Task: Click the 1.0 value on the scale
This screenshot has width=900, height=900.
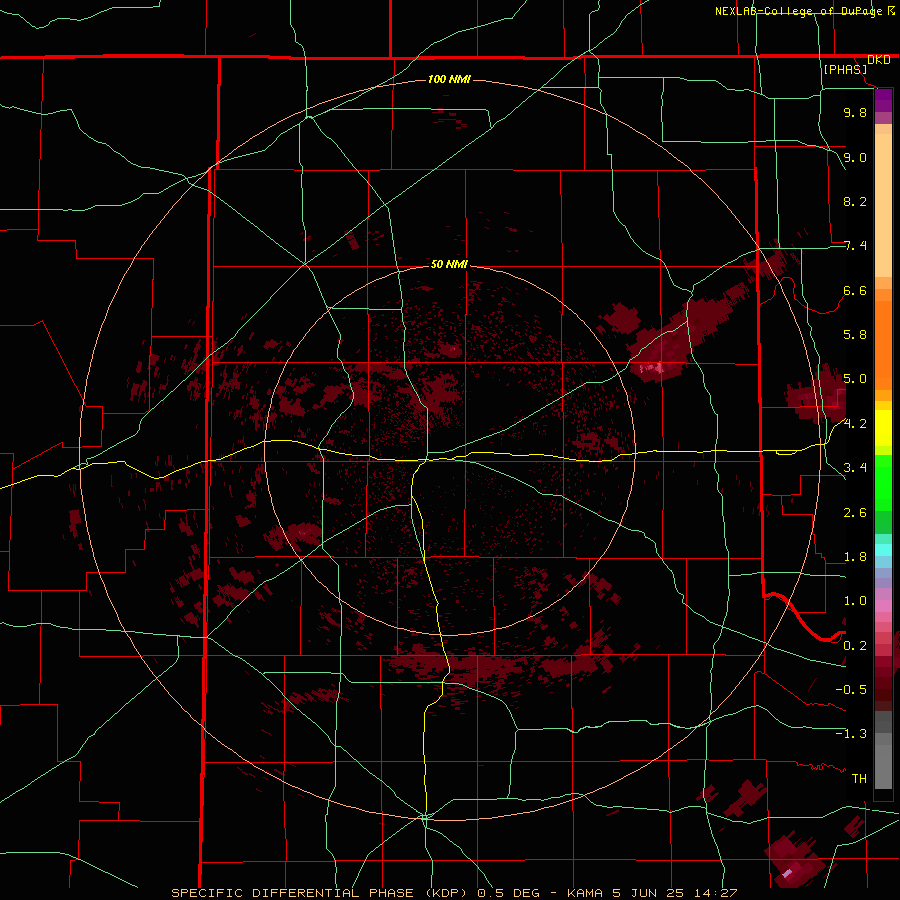Action: tap(855, 601)
